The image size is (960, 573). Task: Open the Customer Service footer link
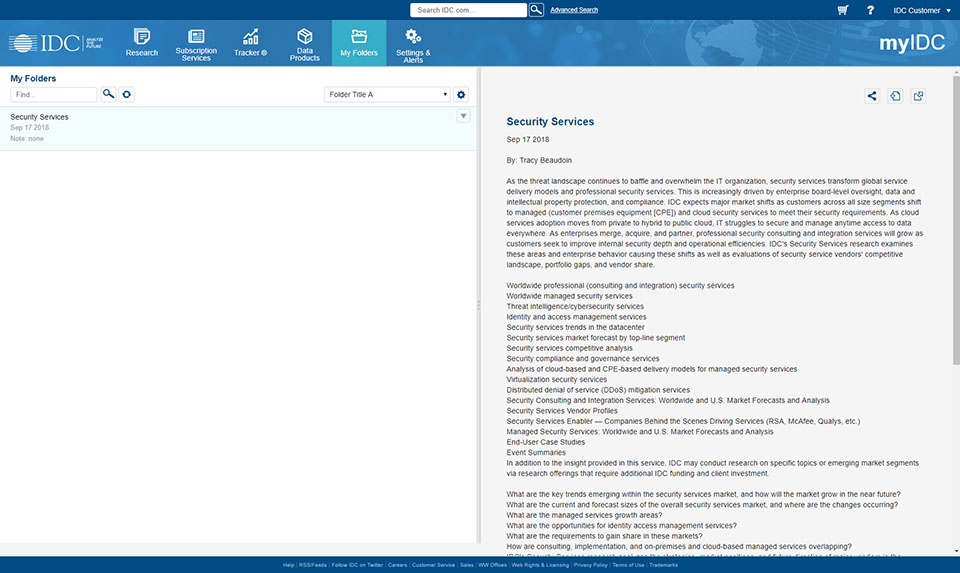(x=433, y=565)
